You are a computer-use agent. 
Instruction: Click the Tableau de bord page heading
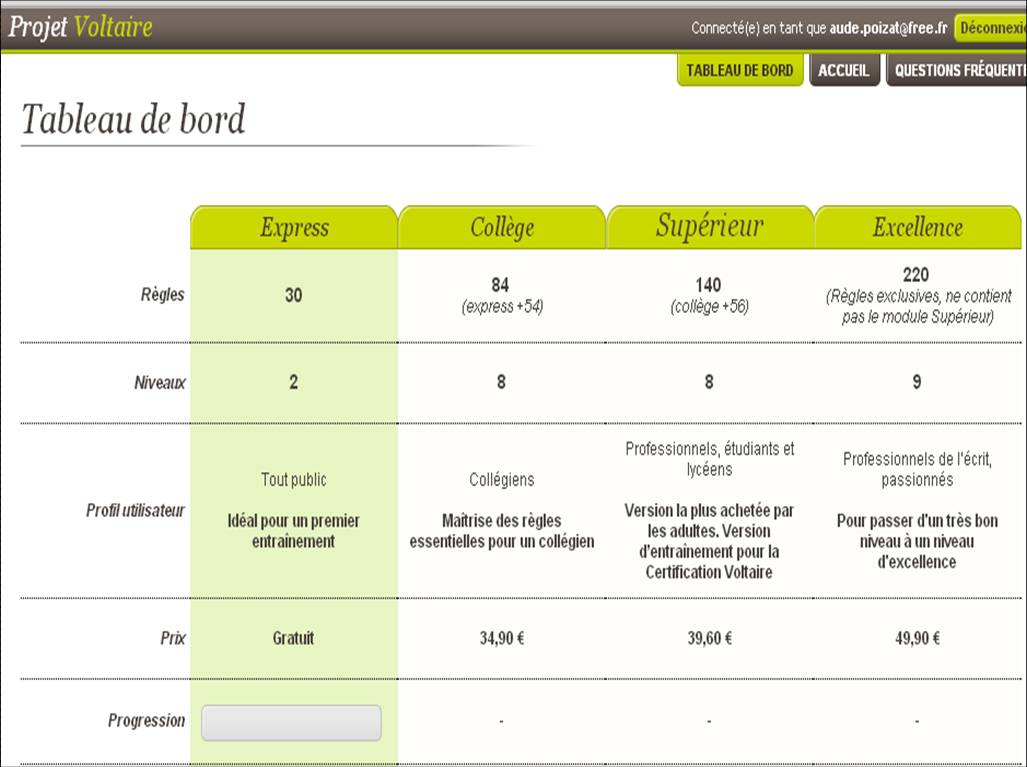pos(134,119)
